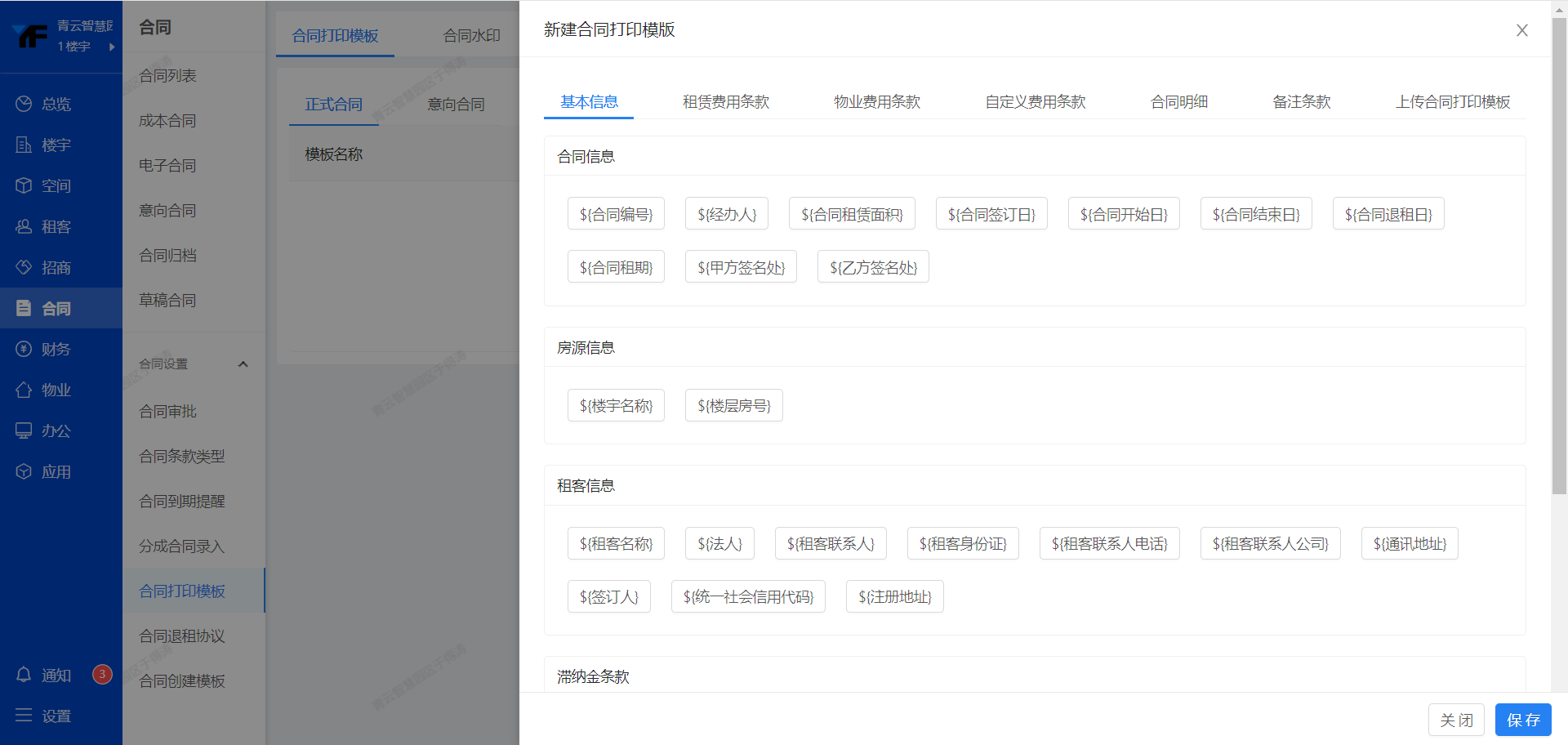Open the 通知 bell notification icon

tap(24, 675)
